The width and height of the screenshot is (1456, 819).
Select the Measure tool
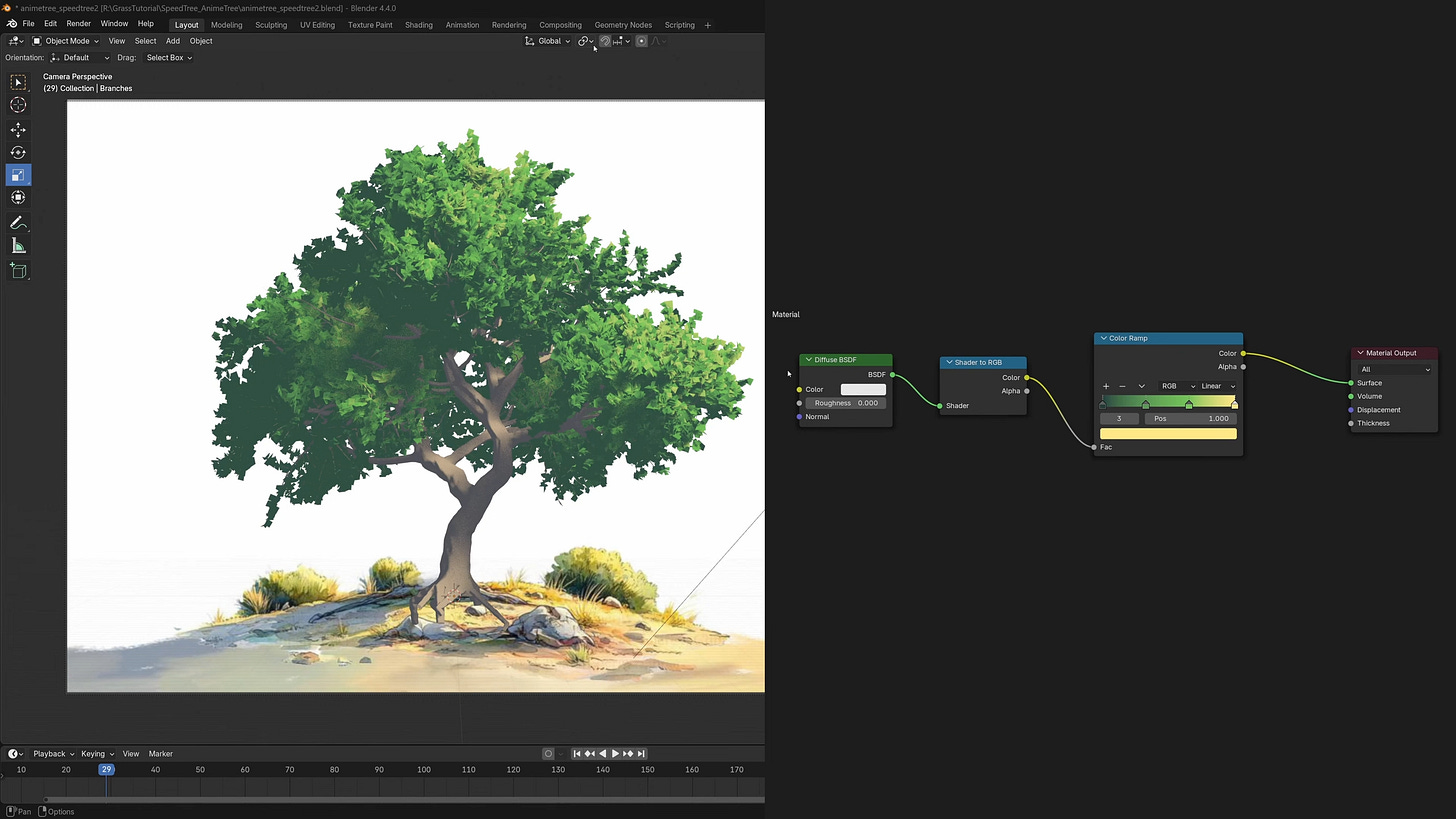18,246
